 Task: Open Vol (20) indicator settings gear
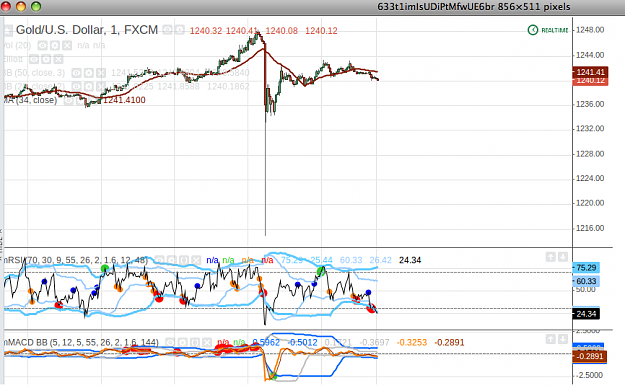(x=55, y=45)
